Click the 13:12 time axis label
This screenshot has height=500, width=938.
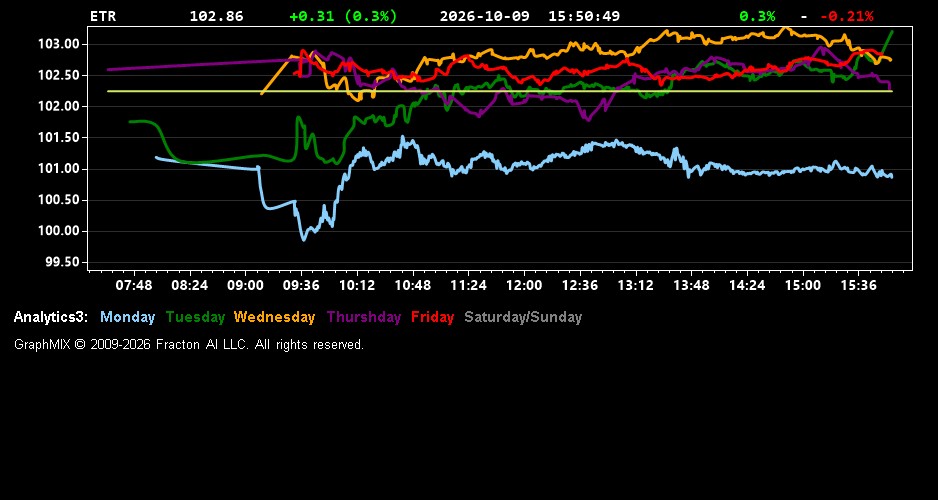click(635, 285)
